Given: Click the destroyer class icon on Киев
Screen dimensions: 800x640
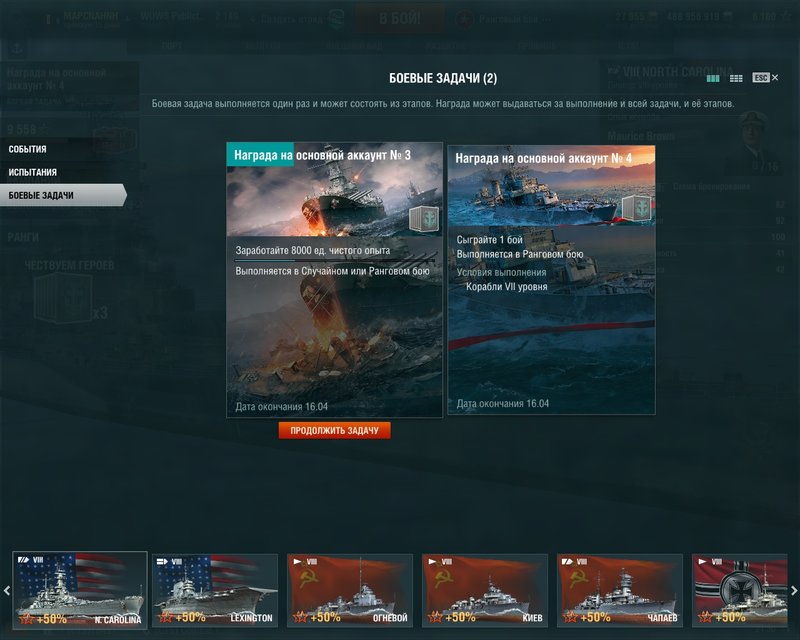Looking at the screenshot, I should click(x=433, y=561).
